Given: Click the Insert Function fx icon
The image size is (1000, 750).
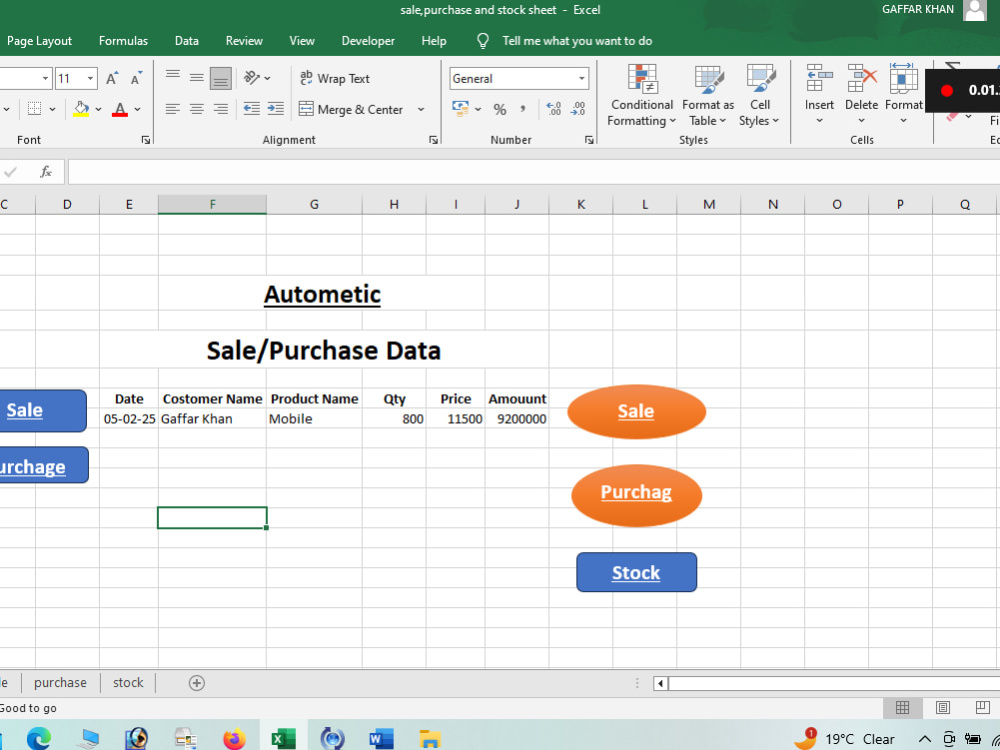Looking at the screenshot, I should click(46, 172).
